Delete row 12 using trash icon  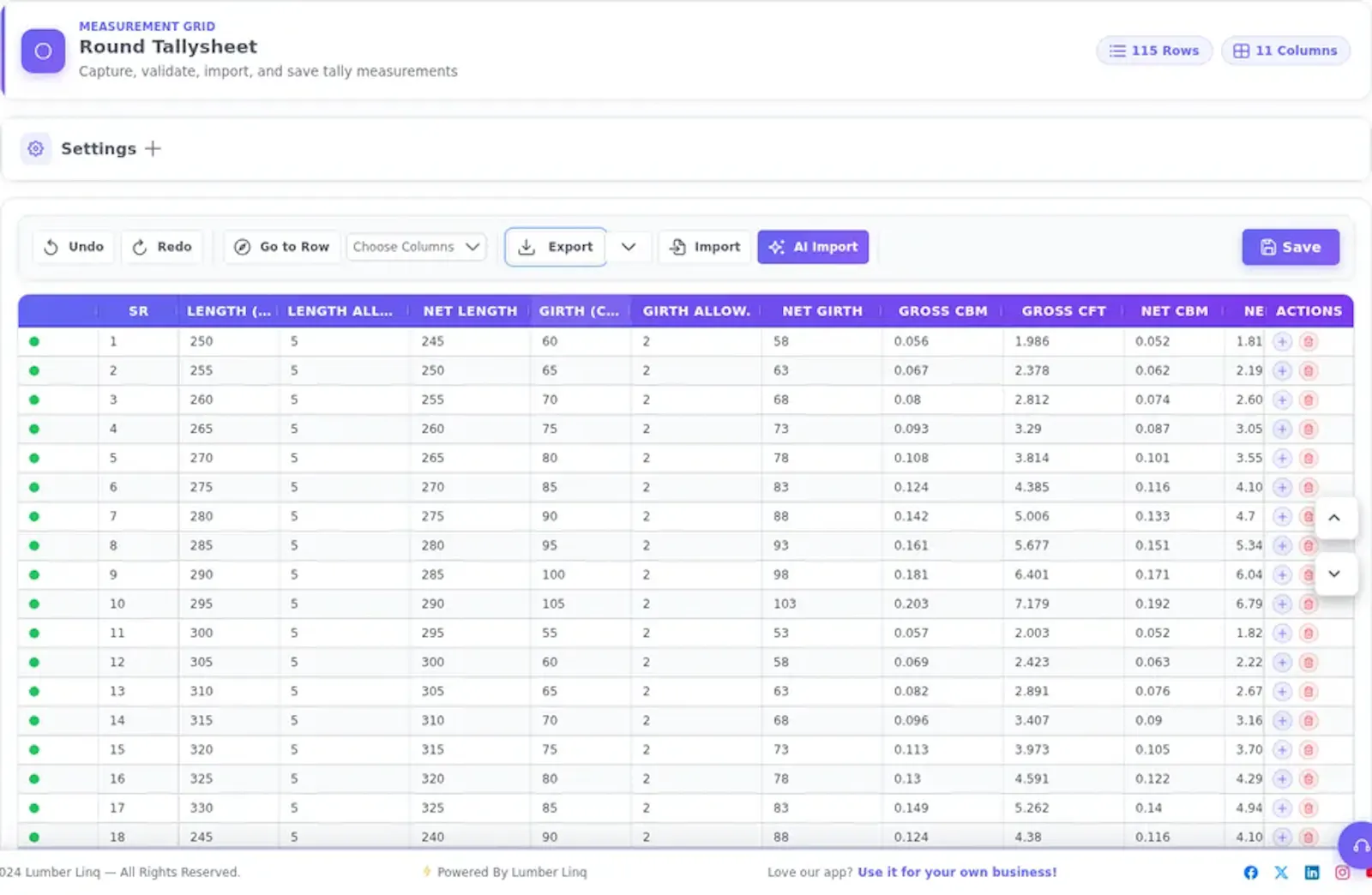tap(1309, 662)
